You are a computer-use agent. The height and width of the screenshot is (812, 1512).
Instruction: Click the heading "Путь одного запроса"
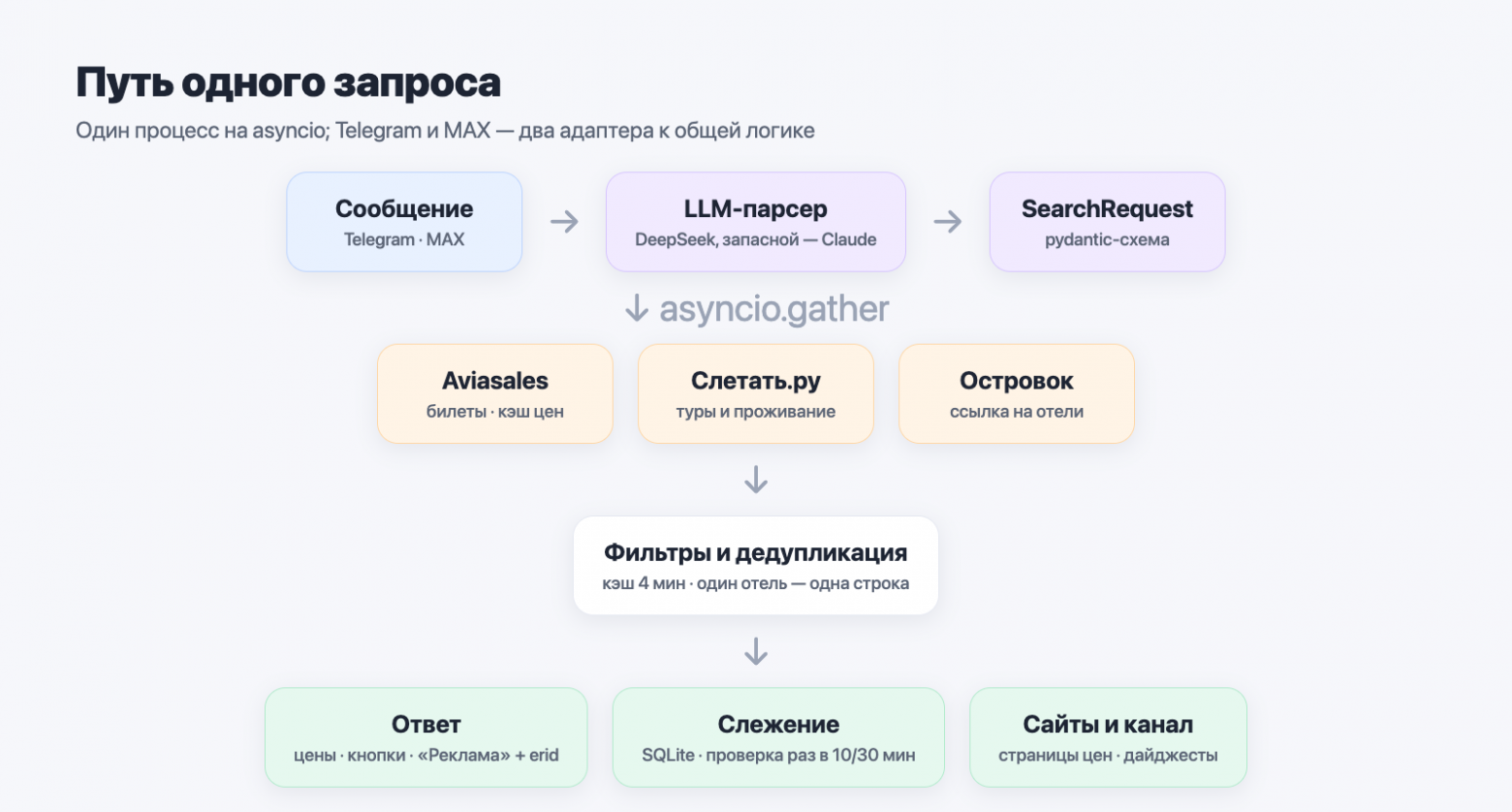tap(289, 84)
